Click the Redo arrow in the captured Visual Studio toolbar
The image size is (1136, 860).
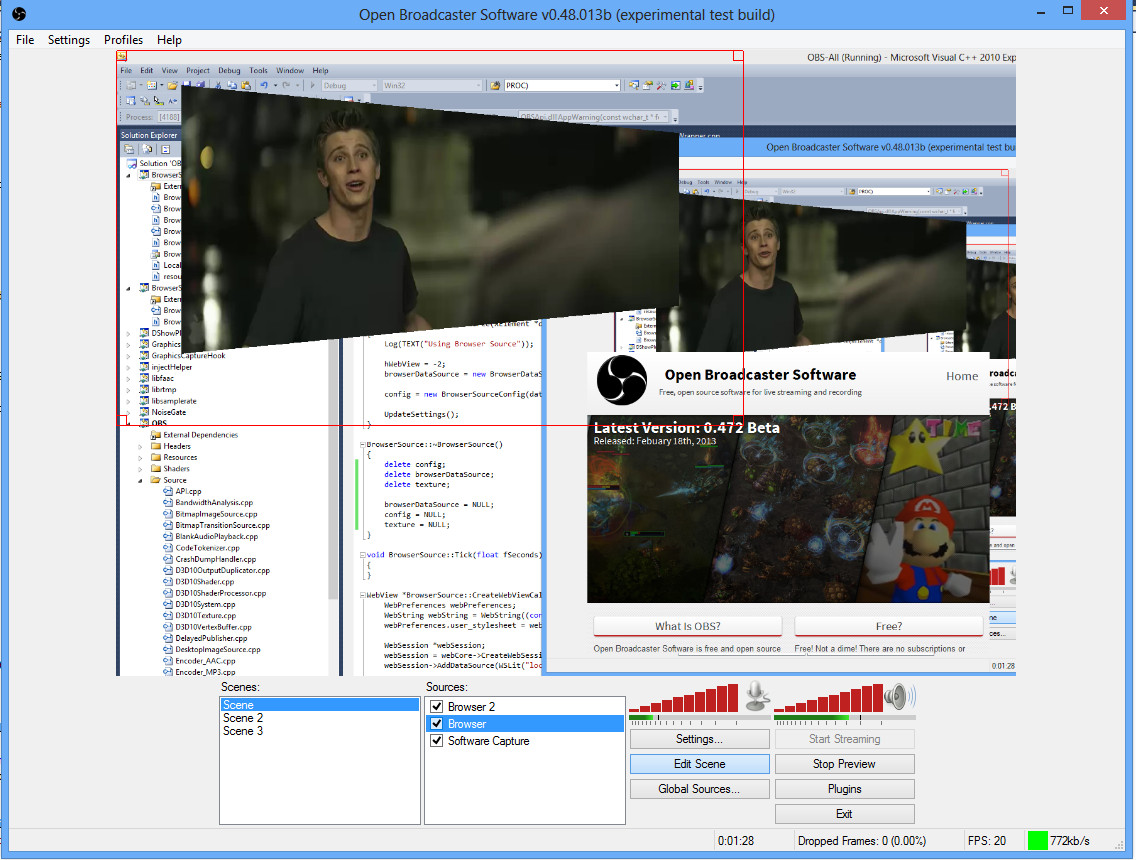coord(287,85)
